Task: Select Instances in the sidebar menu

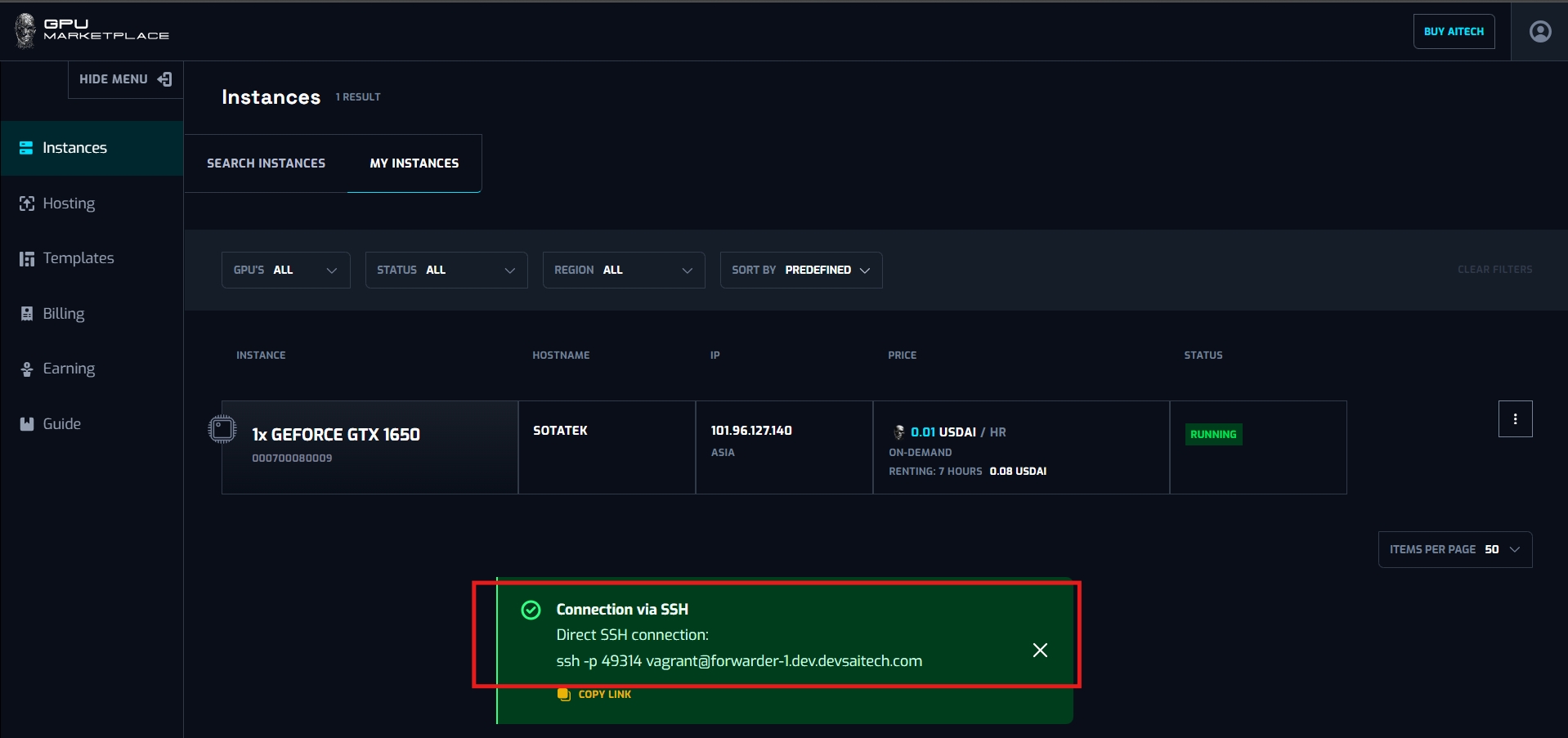Action: (x=74, y=148)
